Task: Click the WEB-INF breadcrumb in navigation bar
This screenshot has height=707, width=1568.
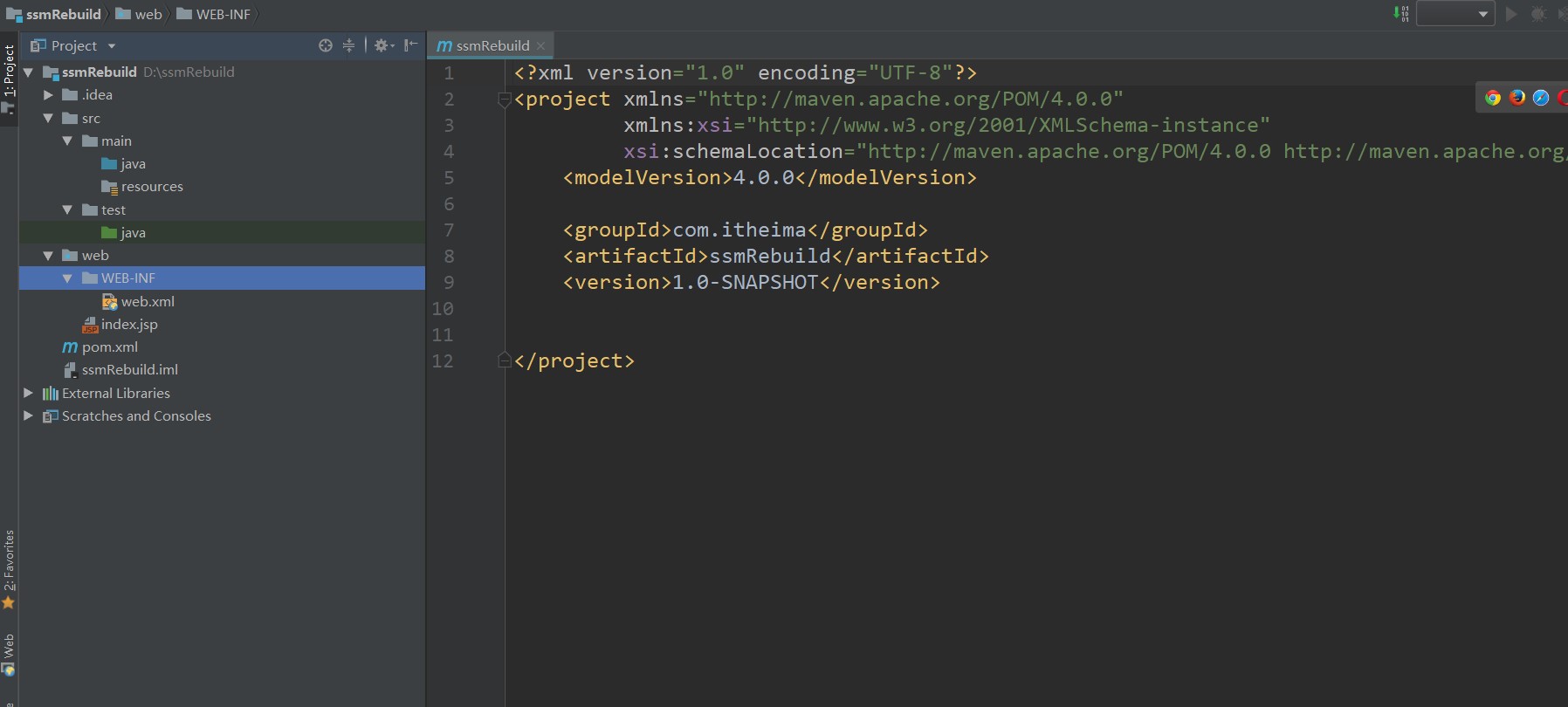Action: [214, 14]
